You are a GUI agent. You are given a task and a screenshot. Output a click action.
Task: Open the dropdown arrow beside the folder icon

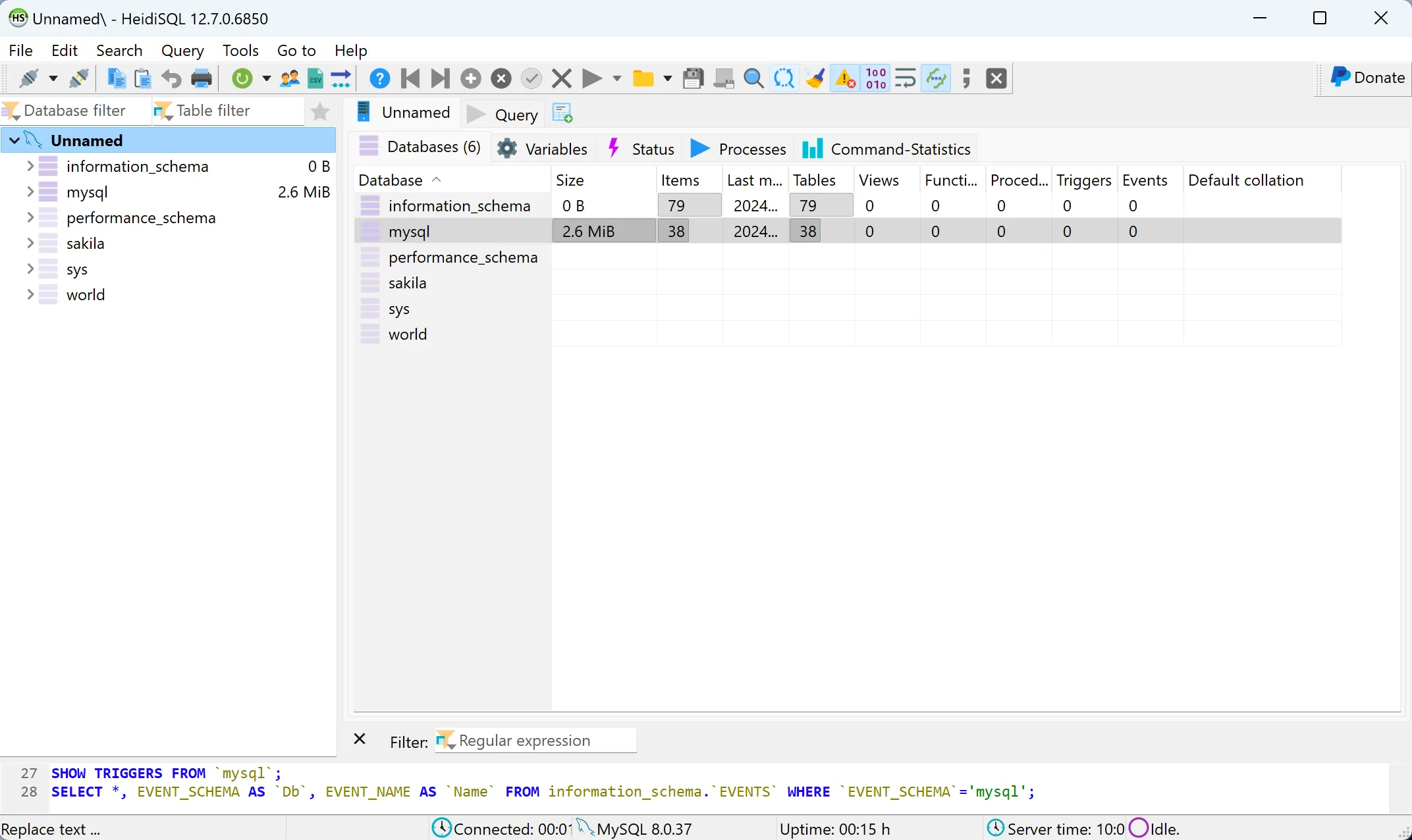click(668, 79)
